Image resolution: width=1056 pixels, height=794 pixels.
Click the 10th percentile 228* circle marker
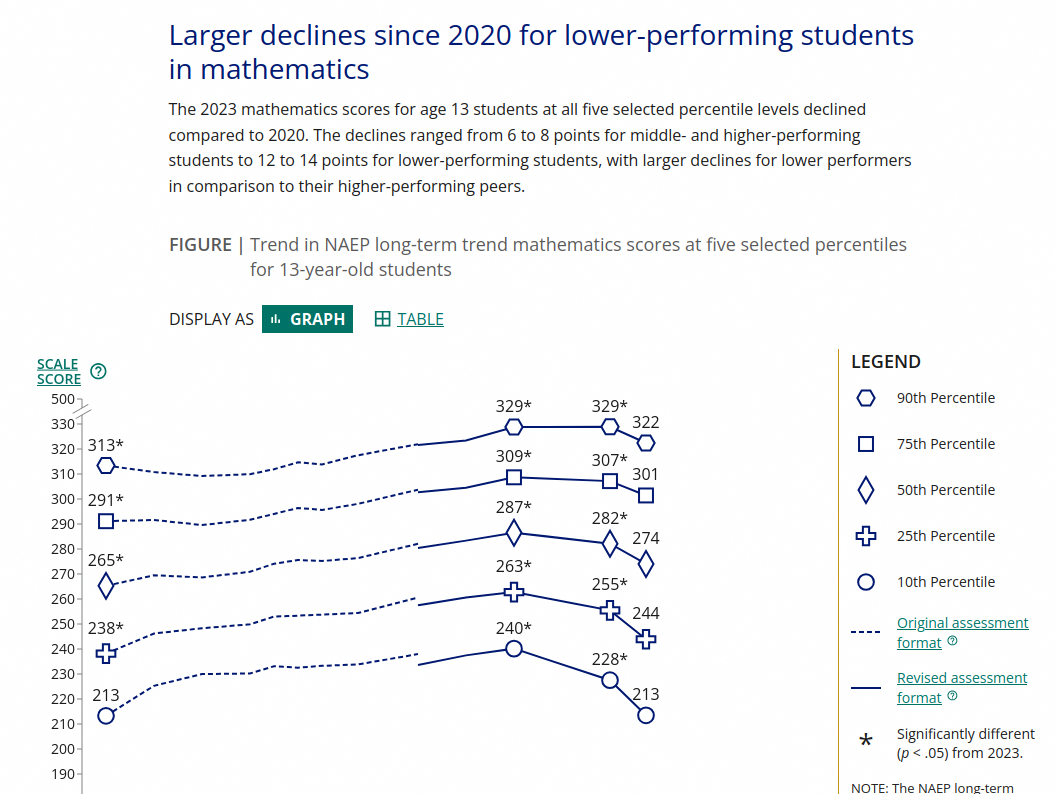610,680
